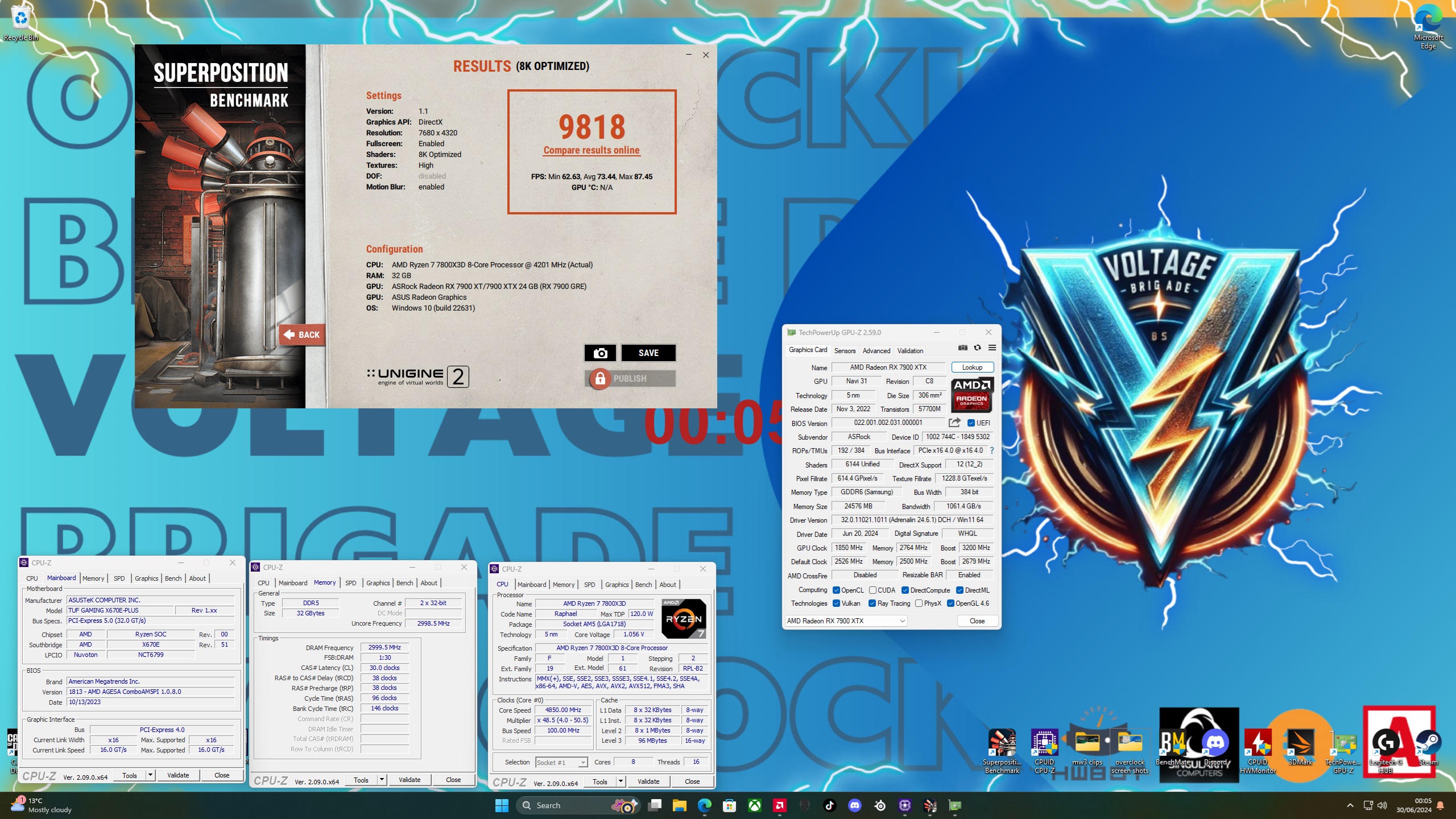Click the GPU-Z screenshot camera icon

click(962, 348)
